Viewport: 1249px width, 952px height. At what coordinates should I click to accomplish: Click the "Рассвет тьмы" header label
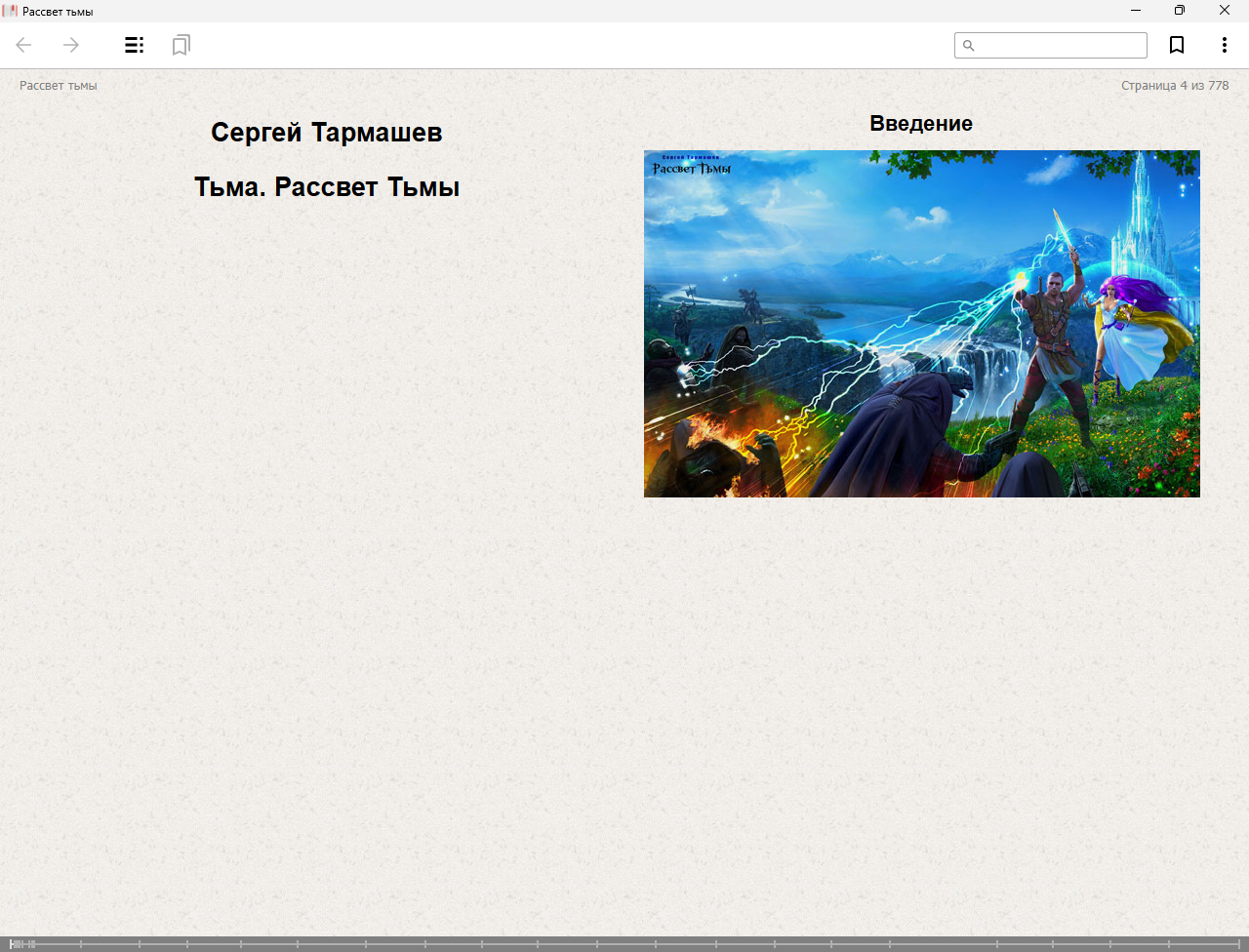(x=59, y=86)
